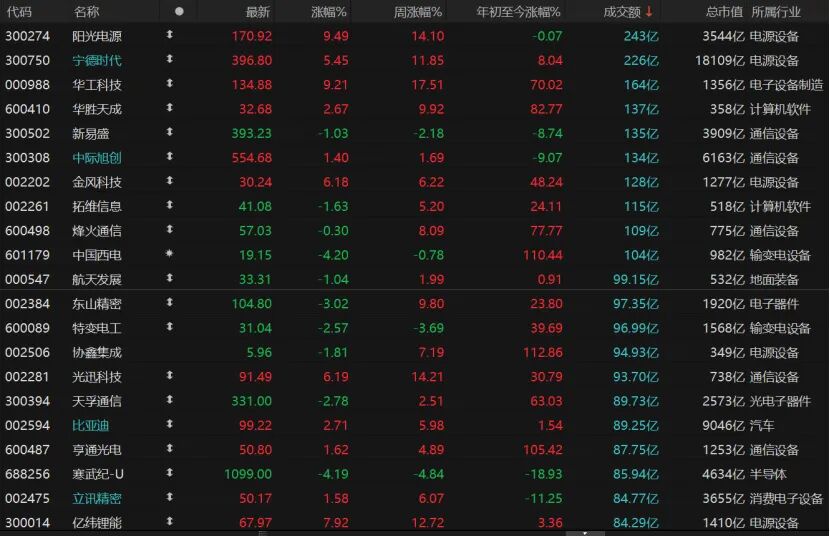Click the marker icon in 比亚迪 row

[x=169, y=425]
